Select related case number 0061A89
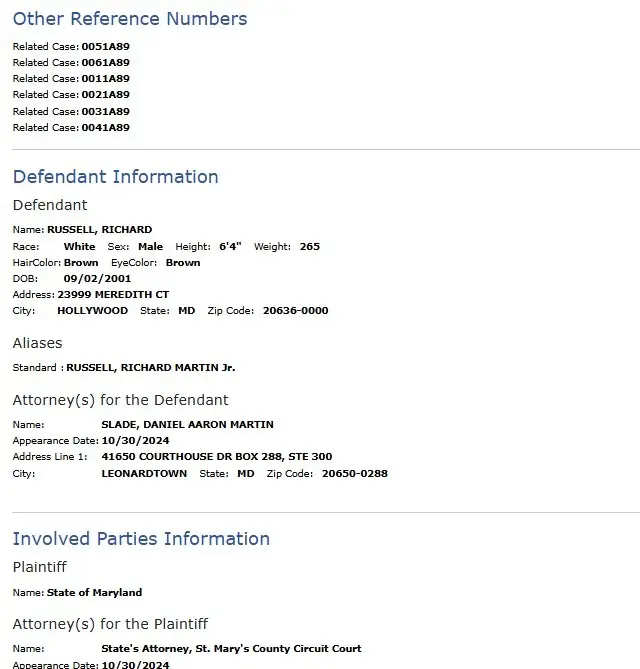640x669 pixels. (105, 63)
